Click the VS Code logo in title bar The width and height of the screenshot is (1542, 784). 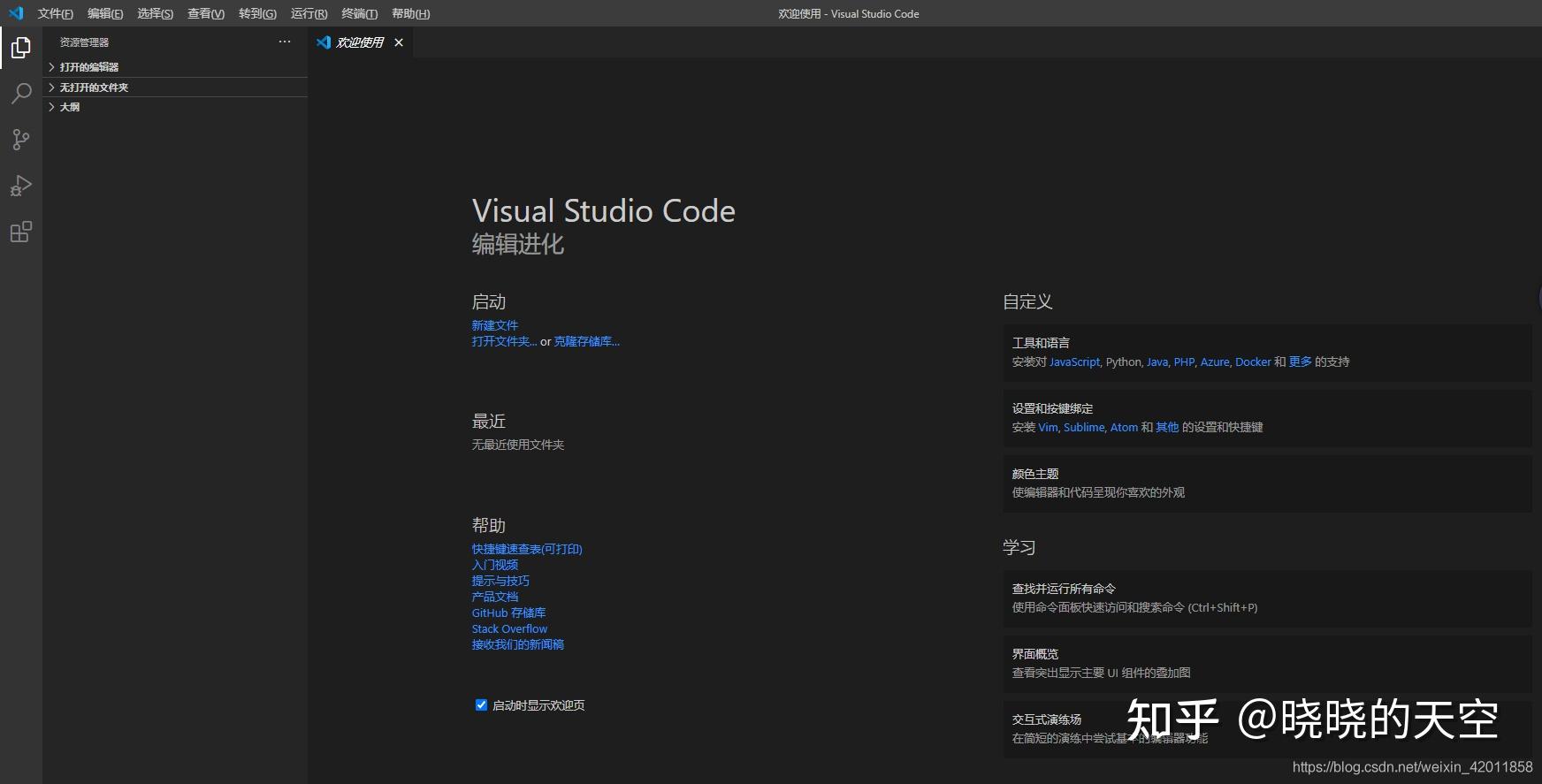(16, 13)
